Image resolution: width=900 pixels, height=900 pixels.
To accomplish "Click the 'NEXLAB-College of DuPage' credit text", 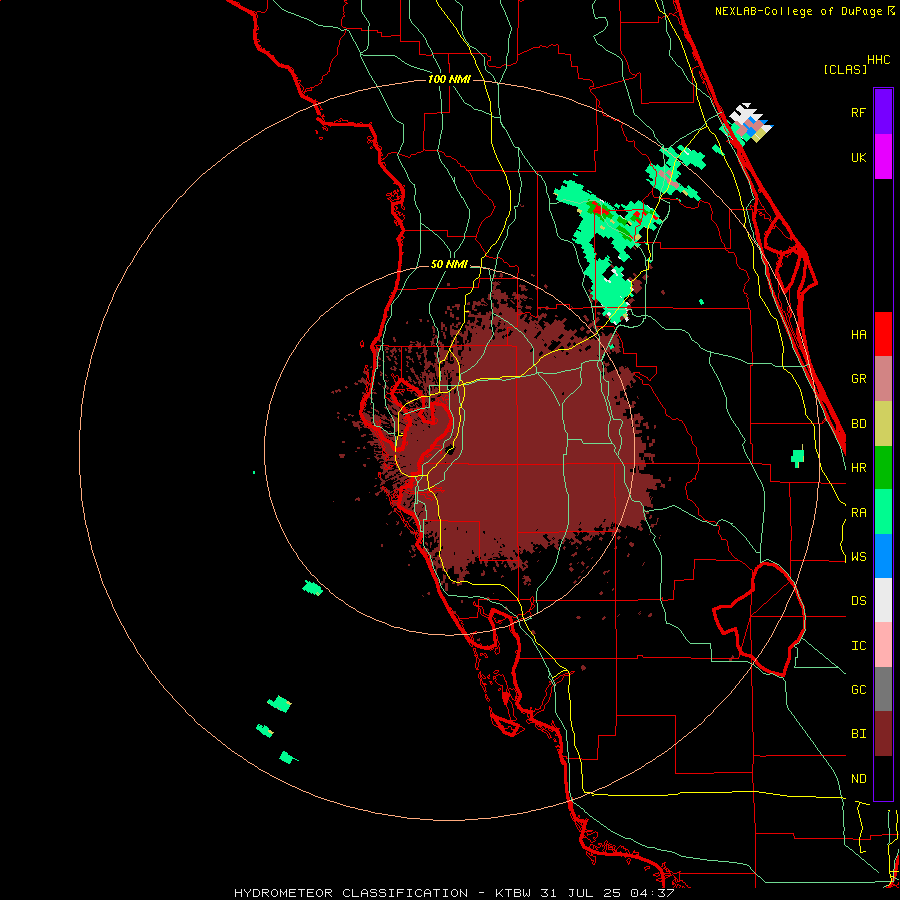I will coord(798,11).
